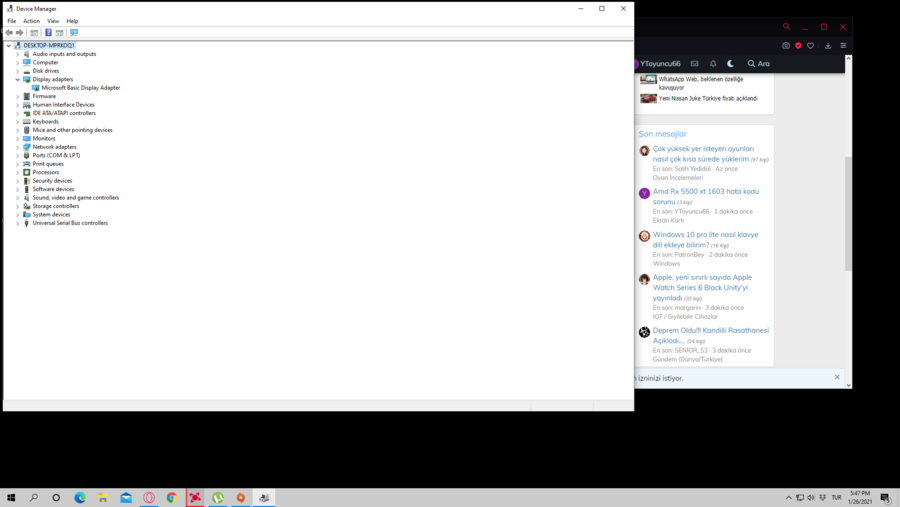This screenshot has width=900, height=507.
Task: Click the TUR input language indicator
Action: click(x=836, y=498)
